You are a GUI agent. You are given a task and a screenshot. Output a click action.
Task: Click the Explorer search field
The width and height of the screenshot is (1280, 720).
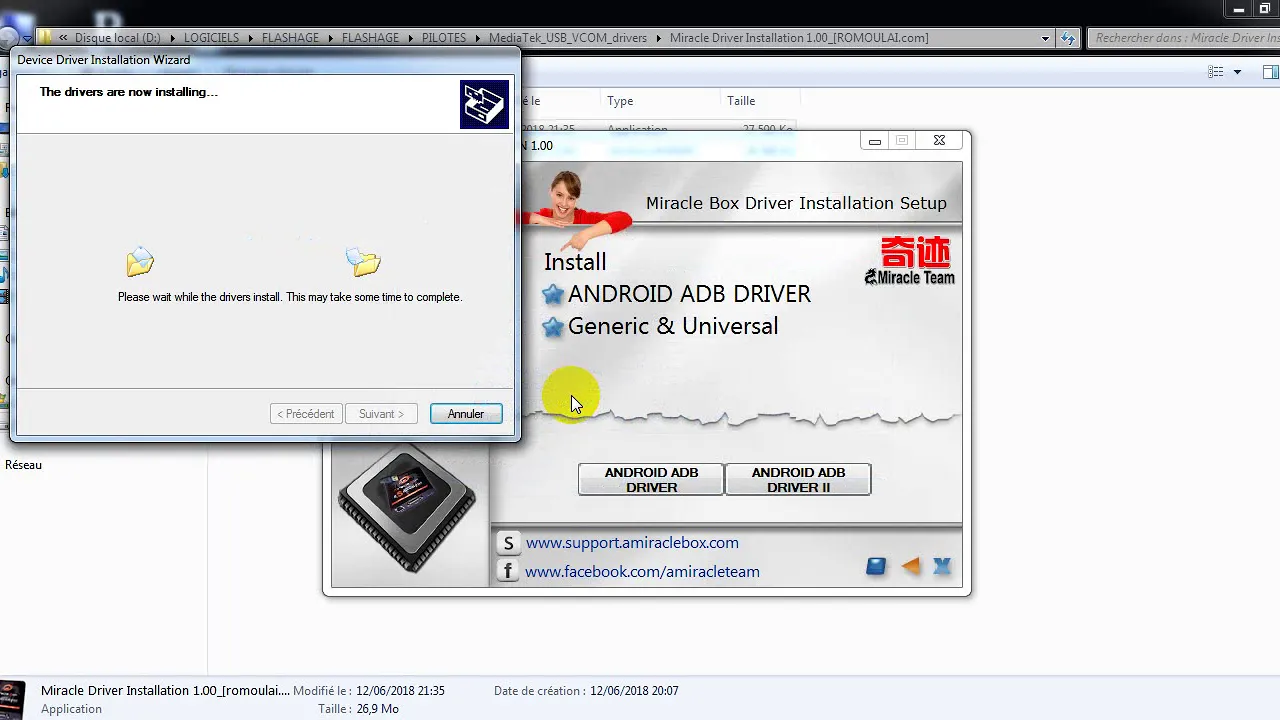(x=1184, y=38)
